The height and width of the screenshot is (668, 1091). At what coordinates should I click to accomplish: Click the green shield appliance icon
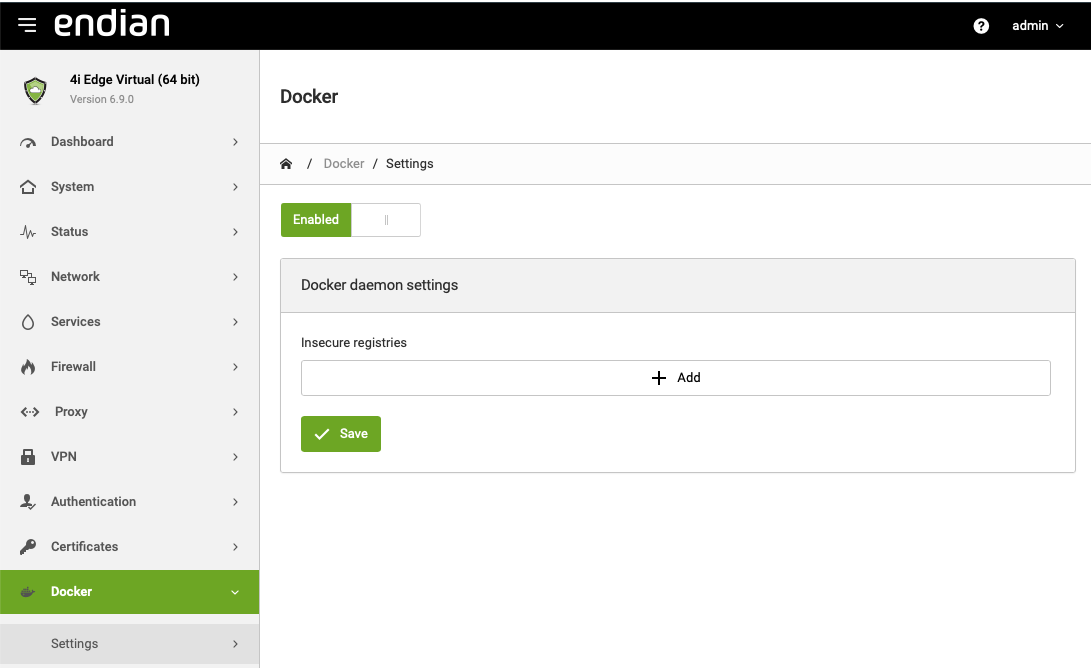tap(35, 90)
